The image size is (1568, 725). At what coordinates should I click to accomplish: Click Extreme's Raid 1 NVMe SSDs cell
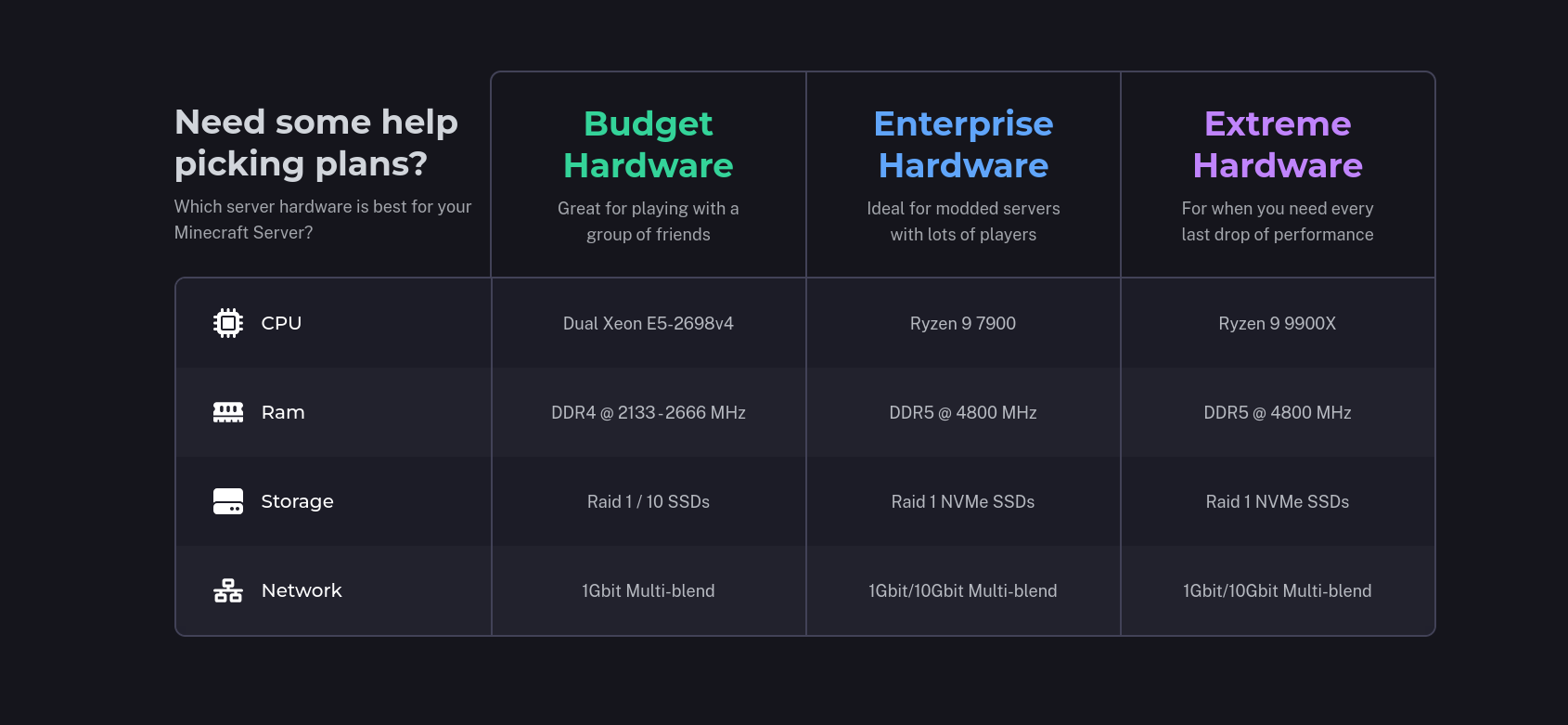[x=1278, y=501]
